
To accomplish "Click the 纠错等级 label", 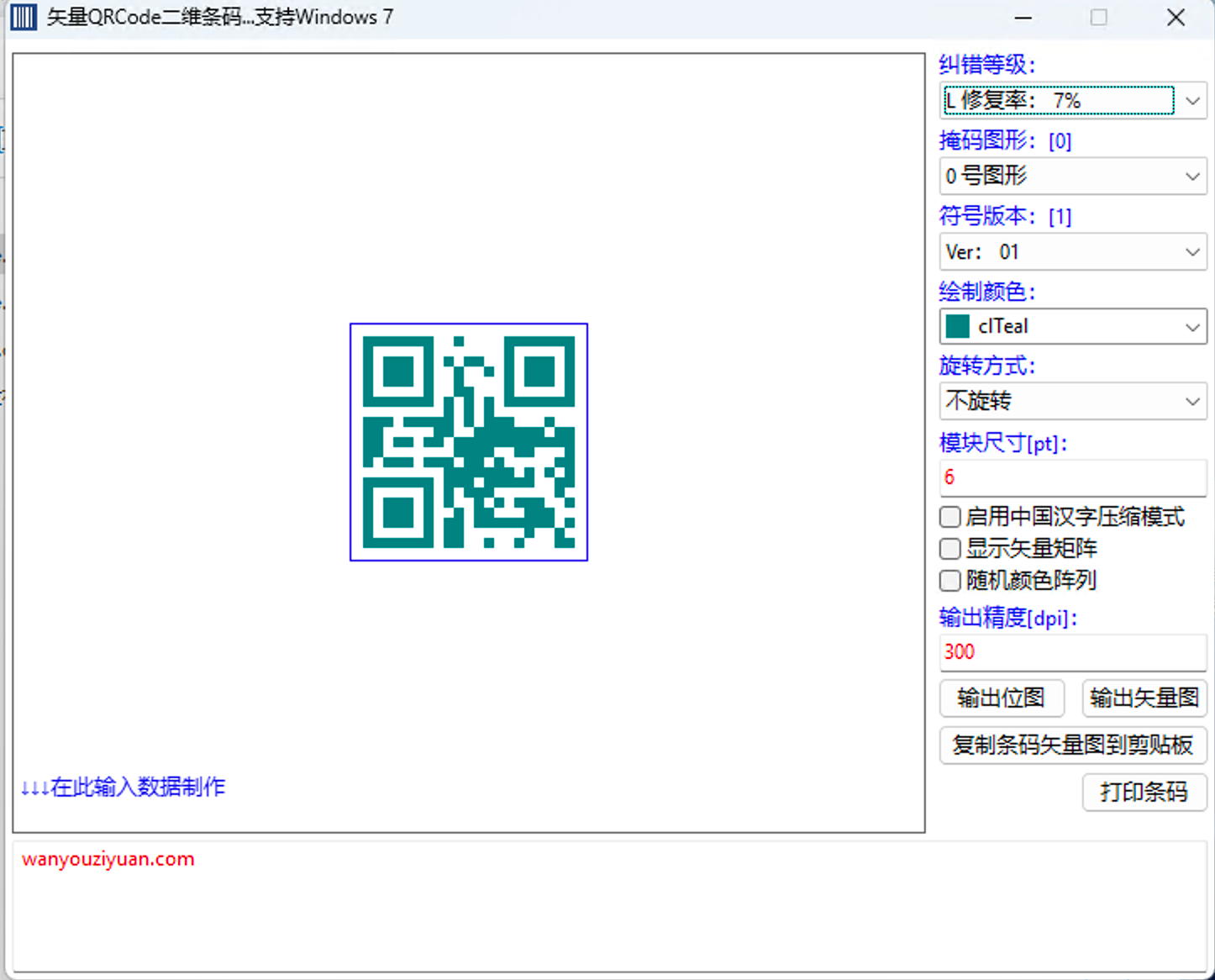I will pyautogui.click(x=987, y=65).
